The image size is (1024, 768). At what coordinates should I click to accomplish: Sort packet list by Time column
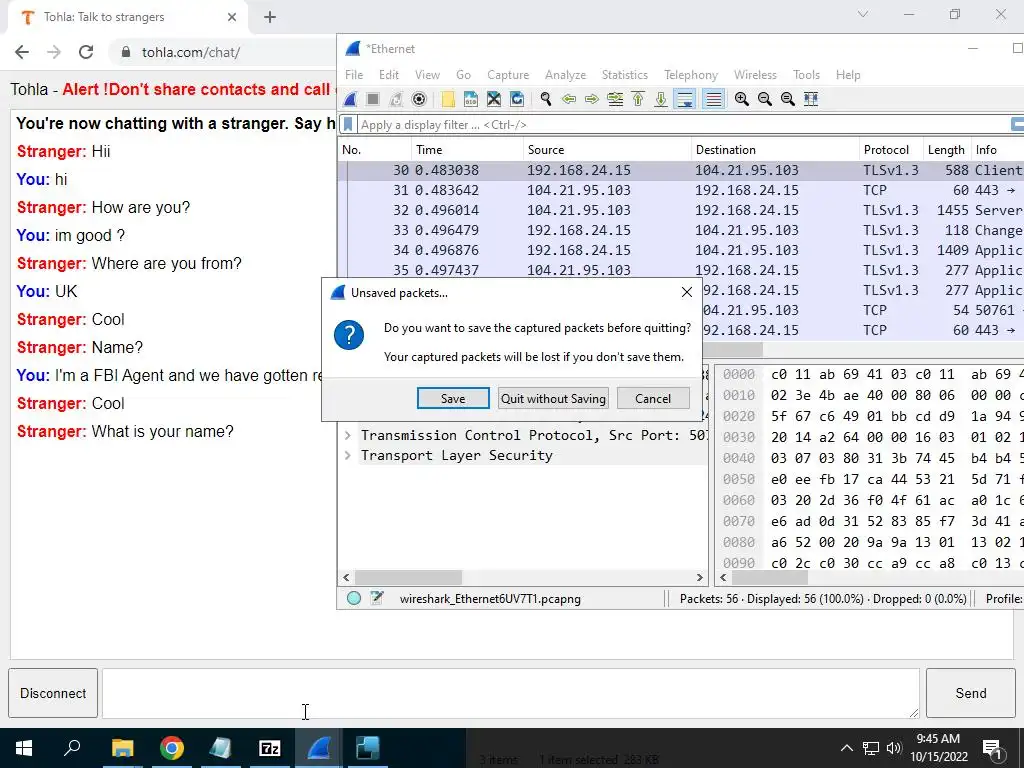pyautogui.click(x=466, y=150)
